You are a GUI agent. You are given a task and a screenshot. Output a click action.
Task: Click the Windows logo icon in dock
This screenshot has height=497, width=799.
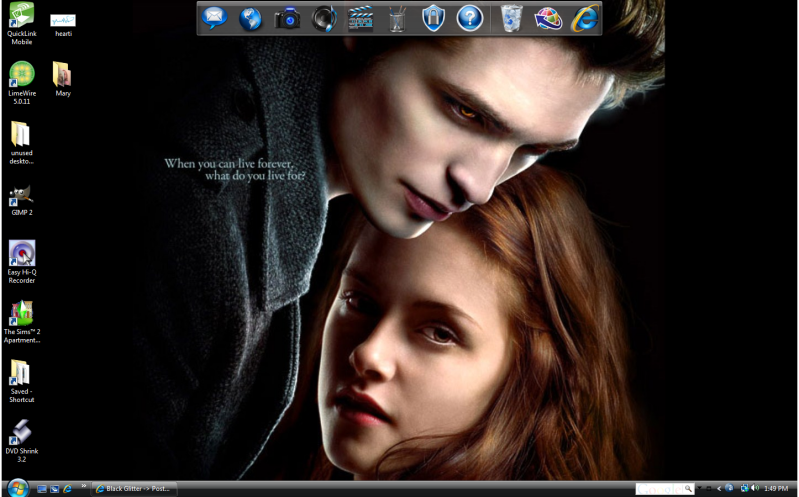point(548,17)
